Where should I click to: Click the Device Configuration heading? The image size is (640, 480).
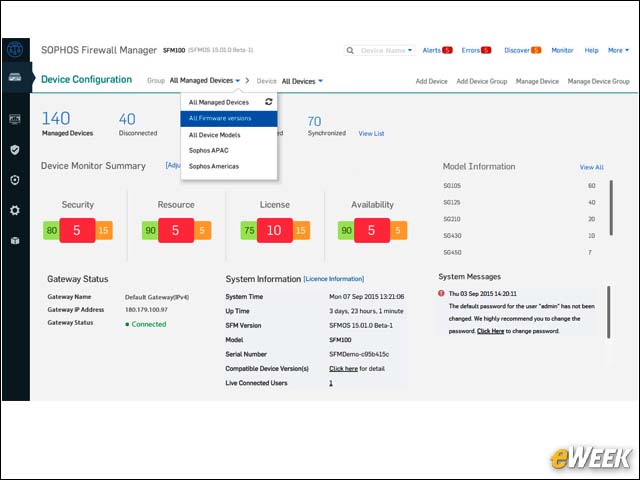[x=87, y=79]
